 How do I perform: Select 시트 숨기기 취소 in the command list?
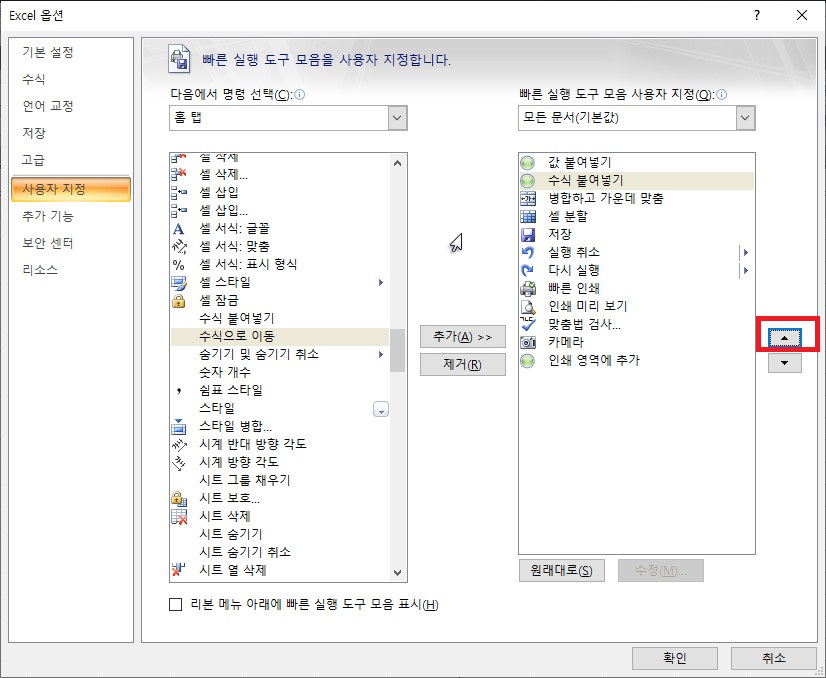[280, 552]
